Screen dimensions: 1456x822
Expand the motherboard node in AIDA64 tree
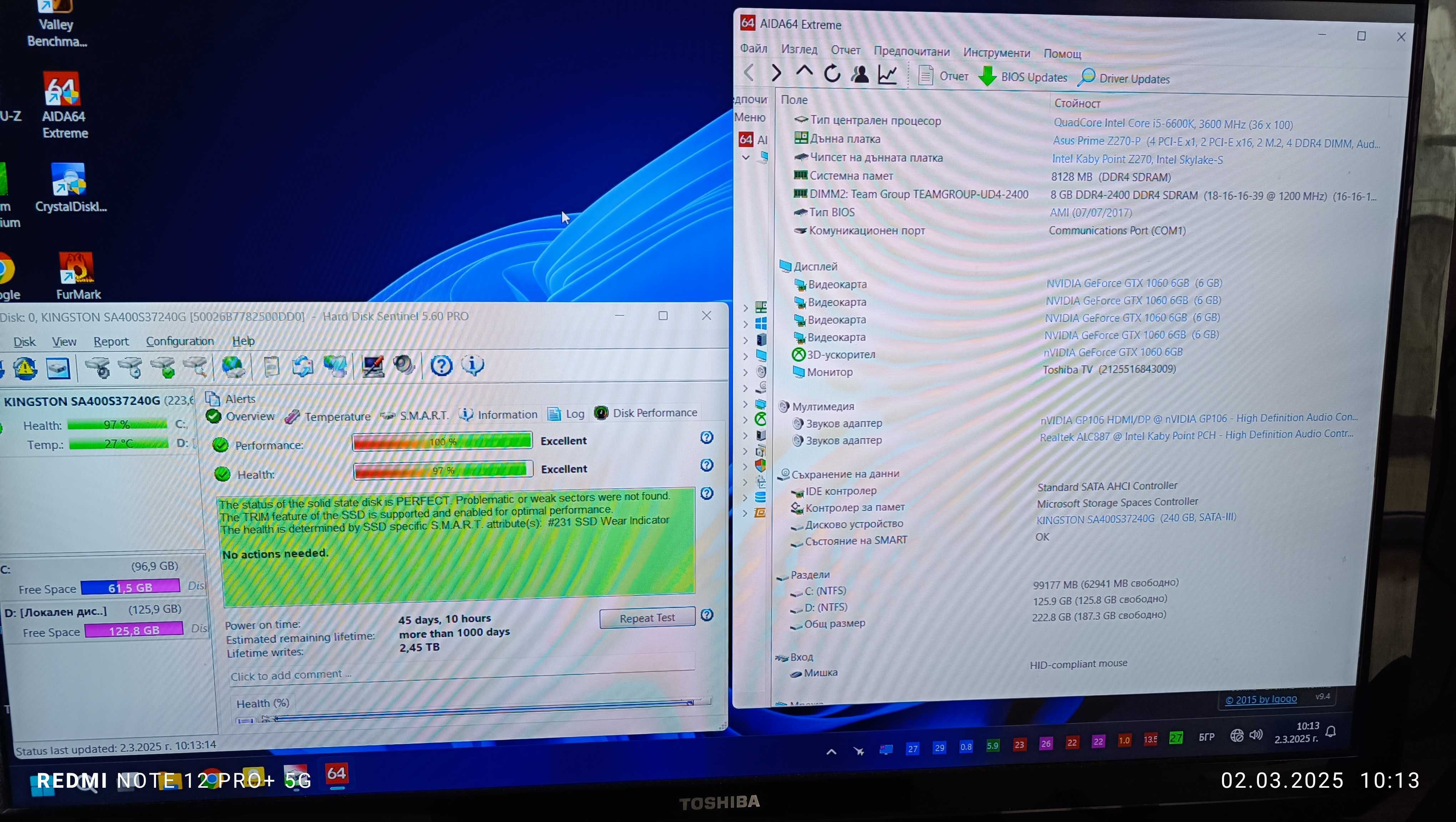click(x=745, y=308)
